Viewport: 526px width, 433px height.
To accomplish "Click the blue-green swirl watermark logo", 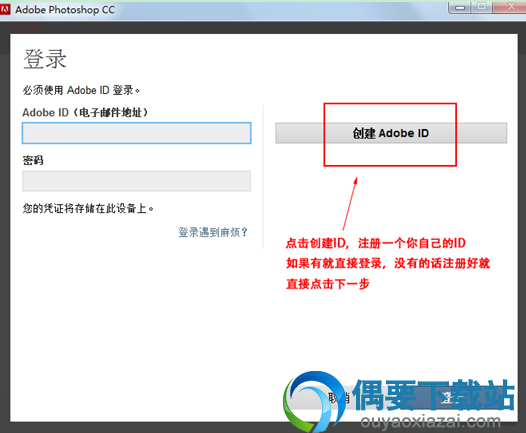I will pyautogui.click(x=314, y=401).
